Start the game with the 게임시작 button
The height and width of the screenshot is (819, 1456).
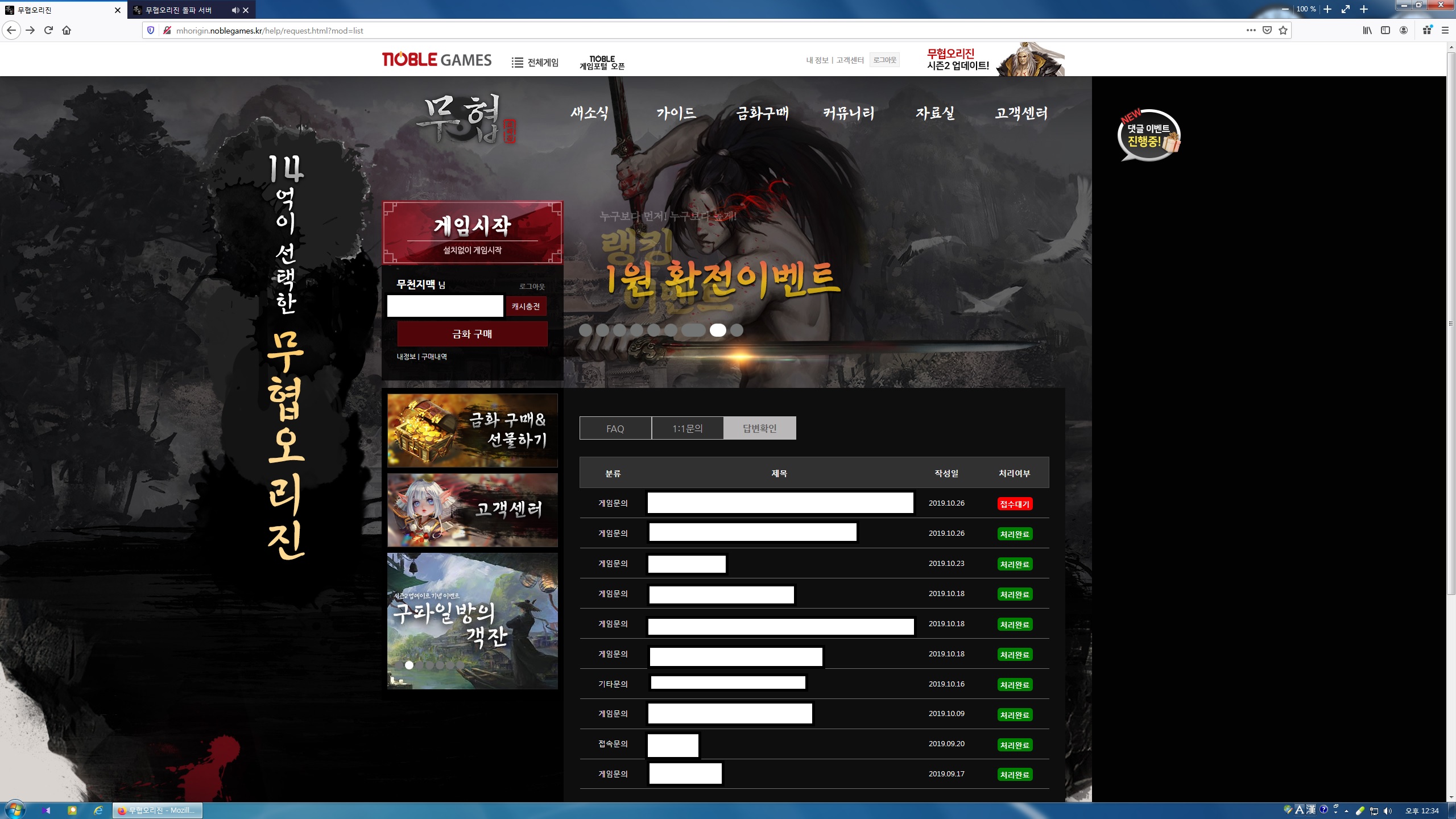pyautogui.click(x=473, y=233)
